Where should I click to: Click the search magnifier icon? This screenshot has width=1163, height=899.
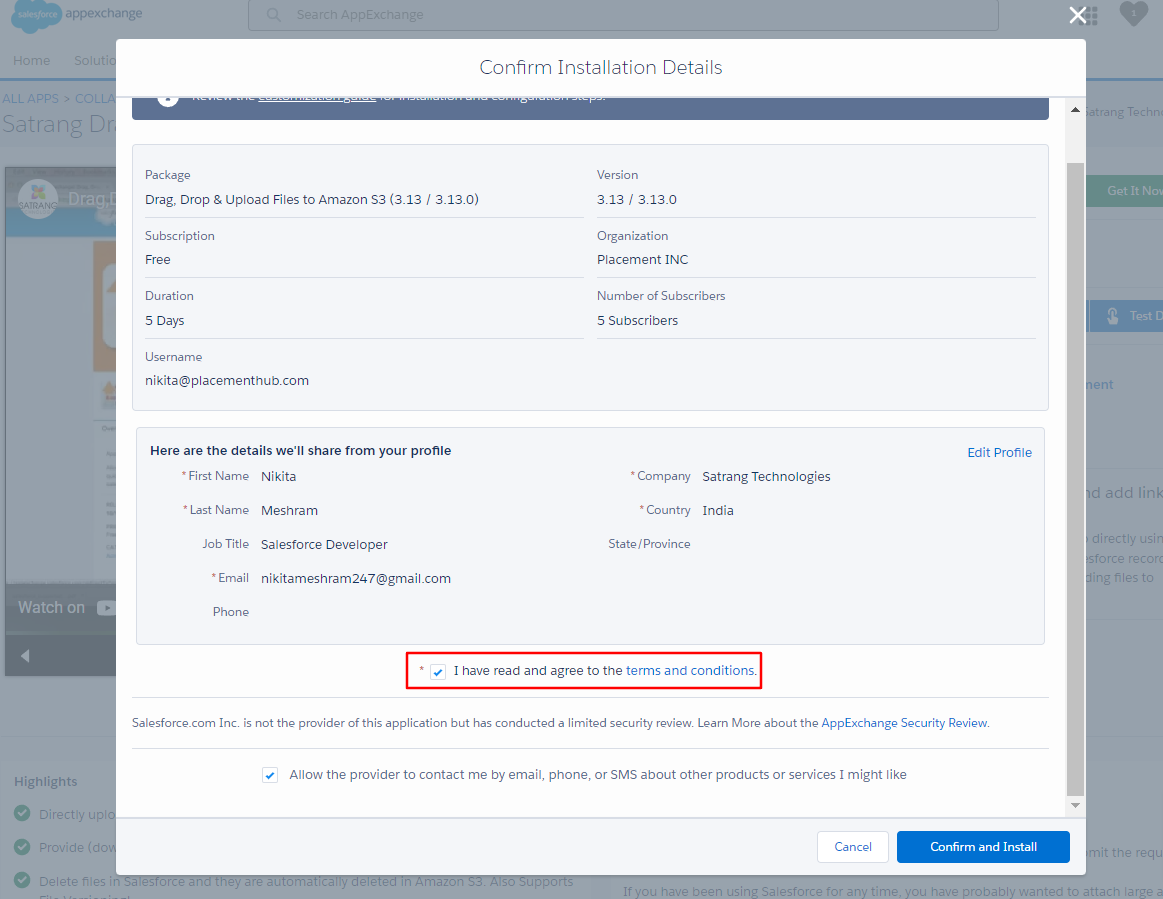point(274,15)
